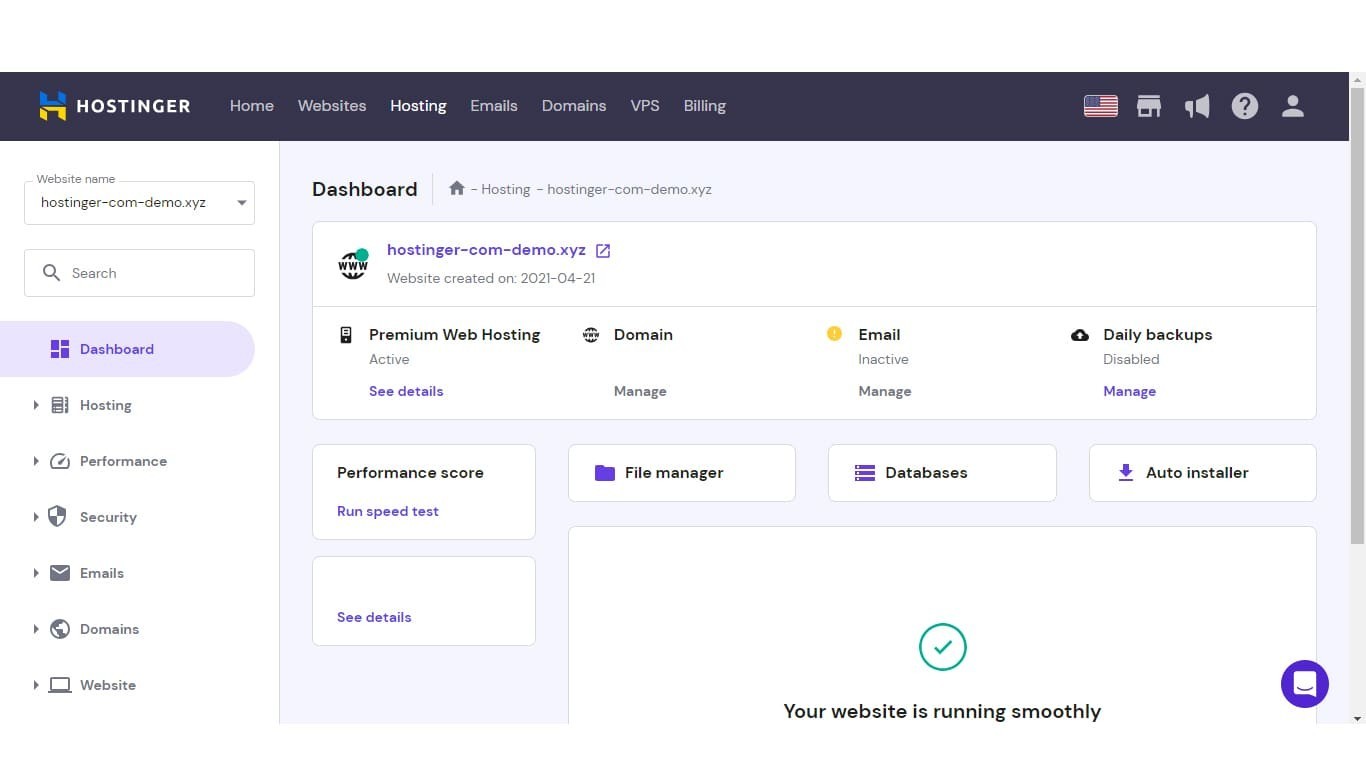Go to Home in top navigation
The image size is (1366, 768).
252,106
